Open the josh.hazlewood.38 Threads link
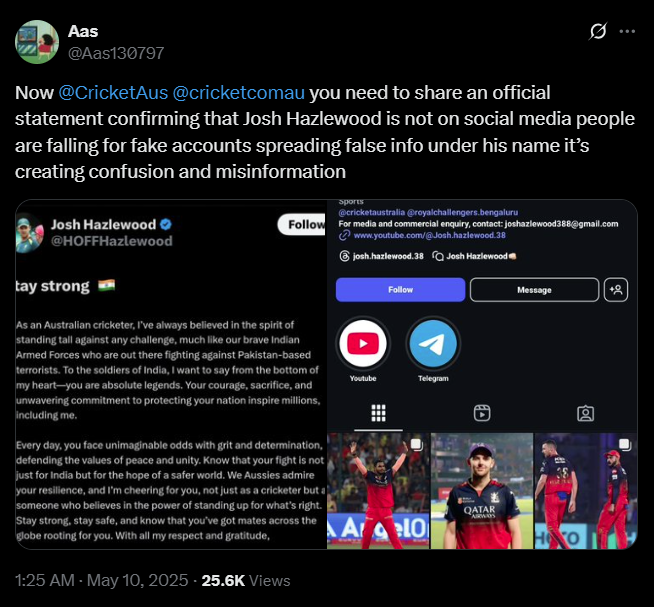 382,256
